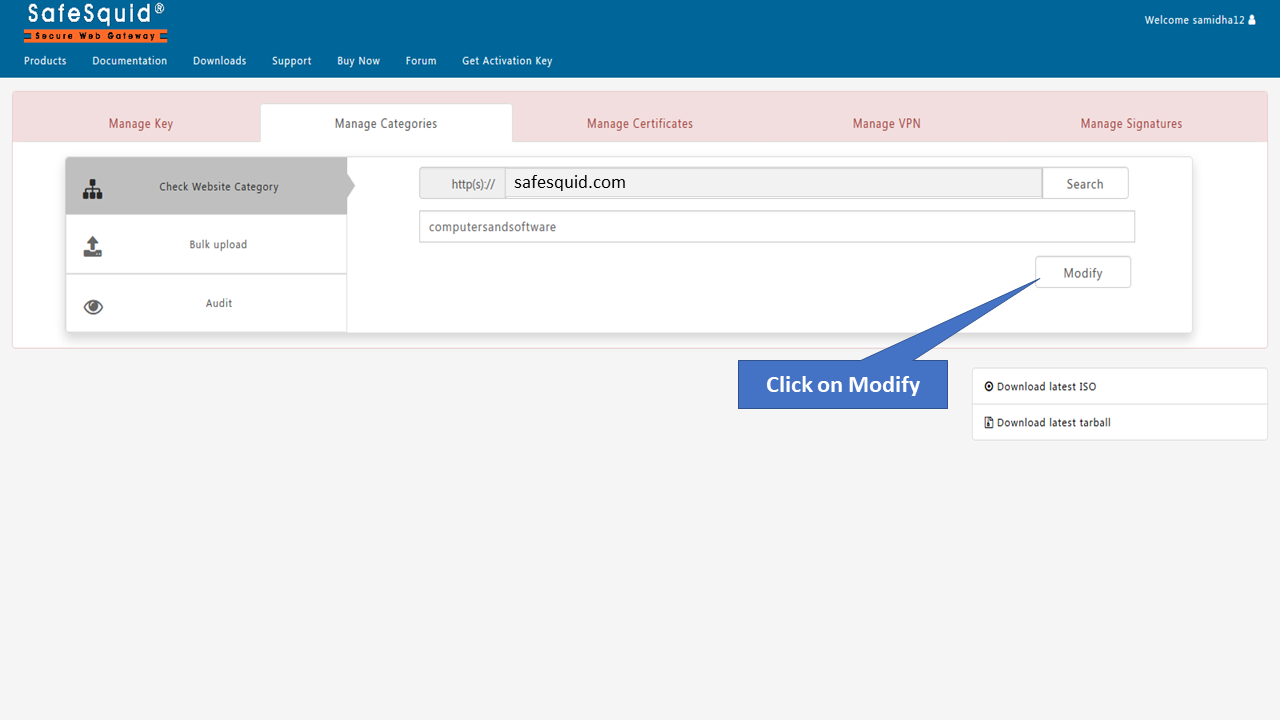Select Audit side item
Screen dimensions: 1280x720
click(x=206, y=303)
